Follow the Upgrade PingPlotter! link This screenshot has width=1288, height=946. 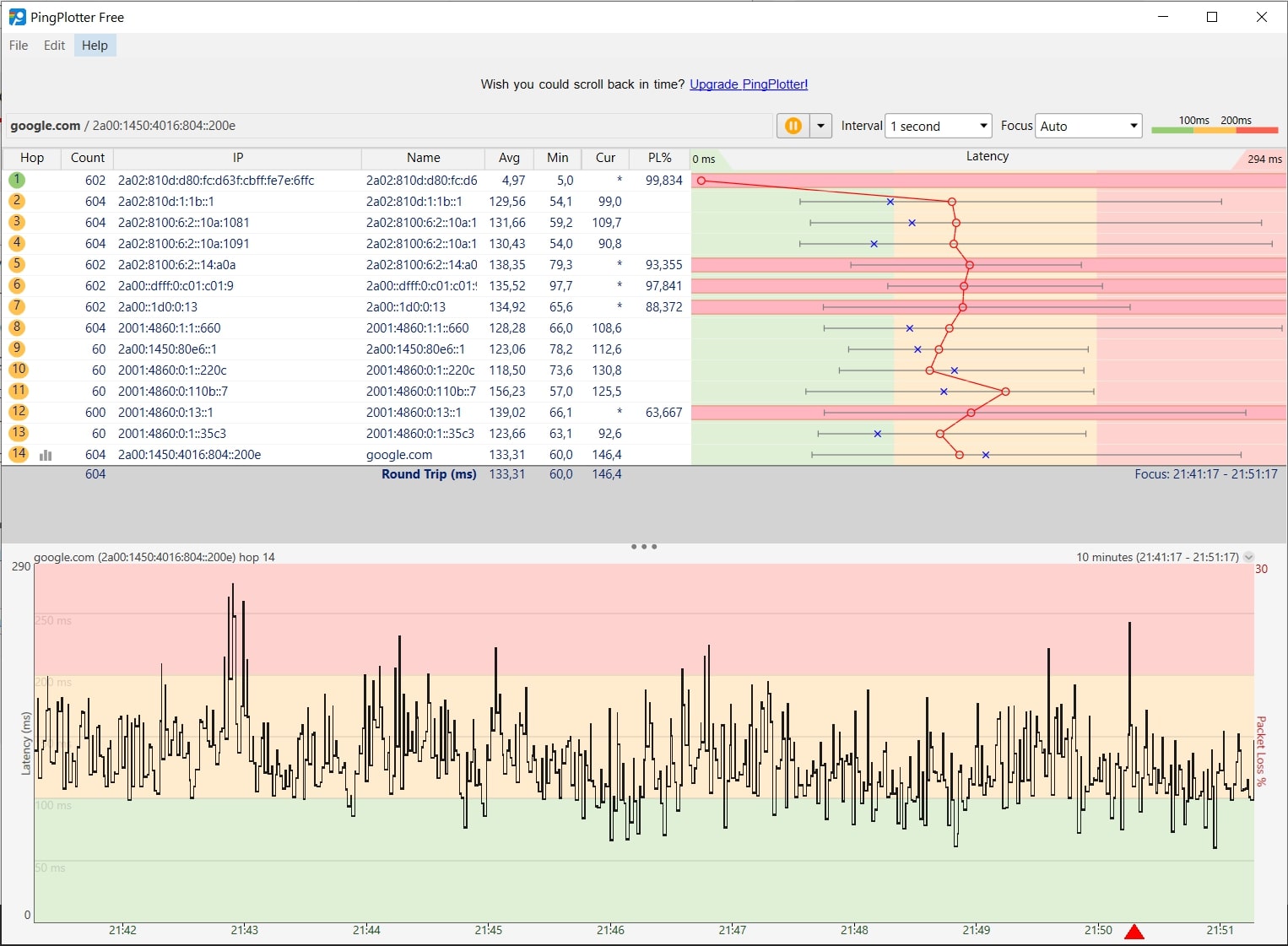749,84
